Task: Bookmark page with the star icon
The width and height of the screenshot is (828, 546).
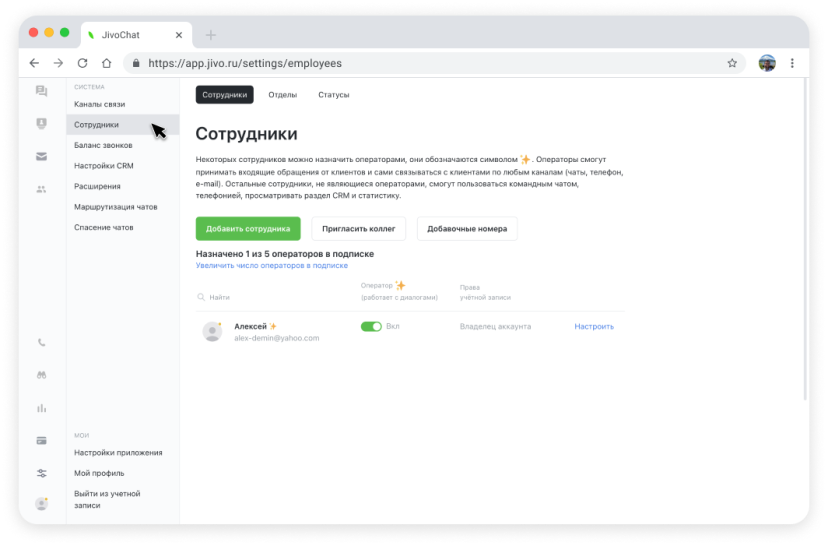Action: (732, 63)
